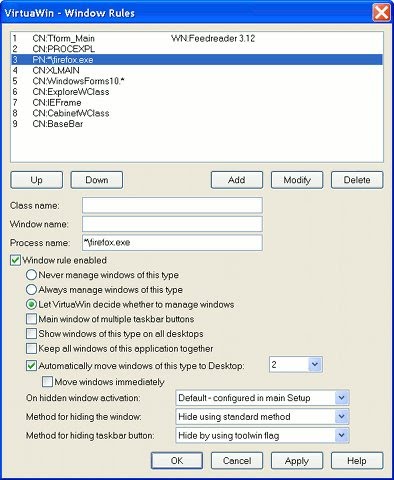This screenshot has width=394, height=480.
Task: Focus the Class name field
Action: (x=172, y=205)
